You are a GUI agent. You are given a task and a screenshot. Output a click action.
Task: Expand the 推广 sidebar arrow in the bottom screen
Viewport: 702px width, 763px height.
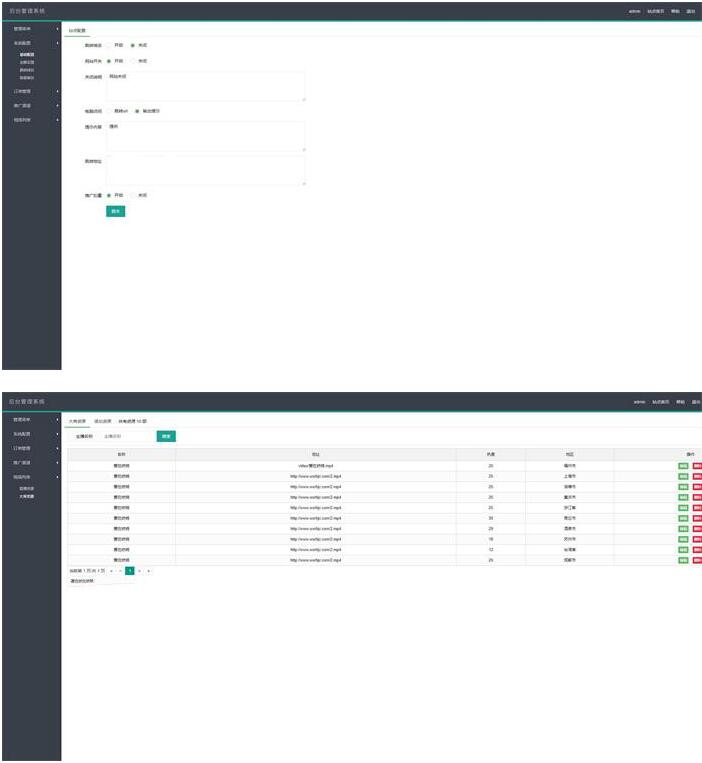57,463
